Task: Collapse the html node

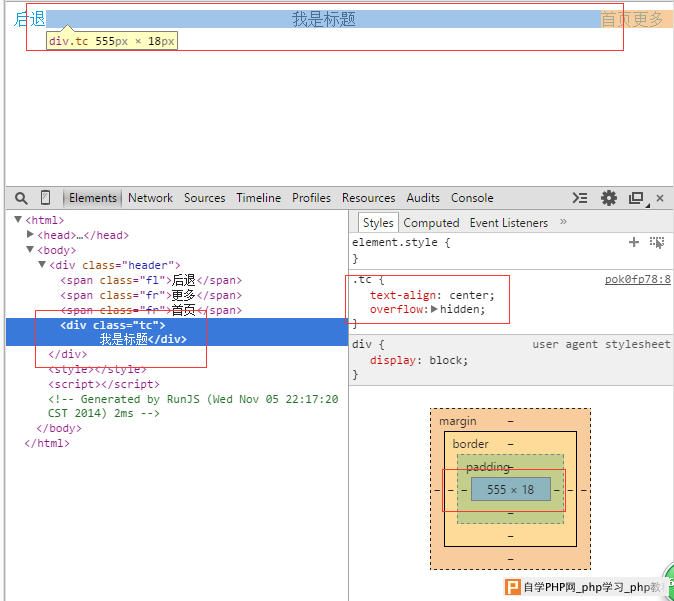Action: pos(18,220)
